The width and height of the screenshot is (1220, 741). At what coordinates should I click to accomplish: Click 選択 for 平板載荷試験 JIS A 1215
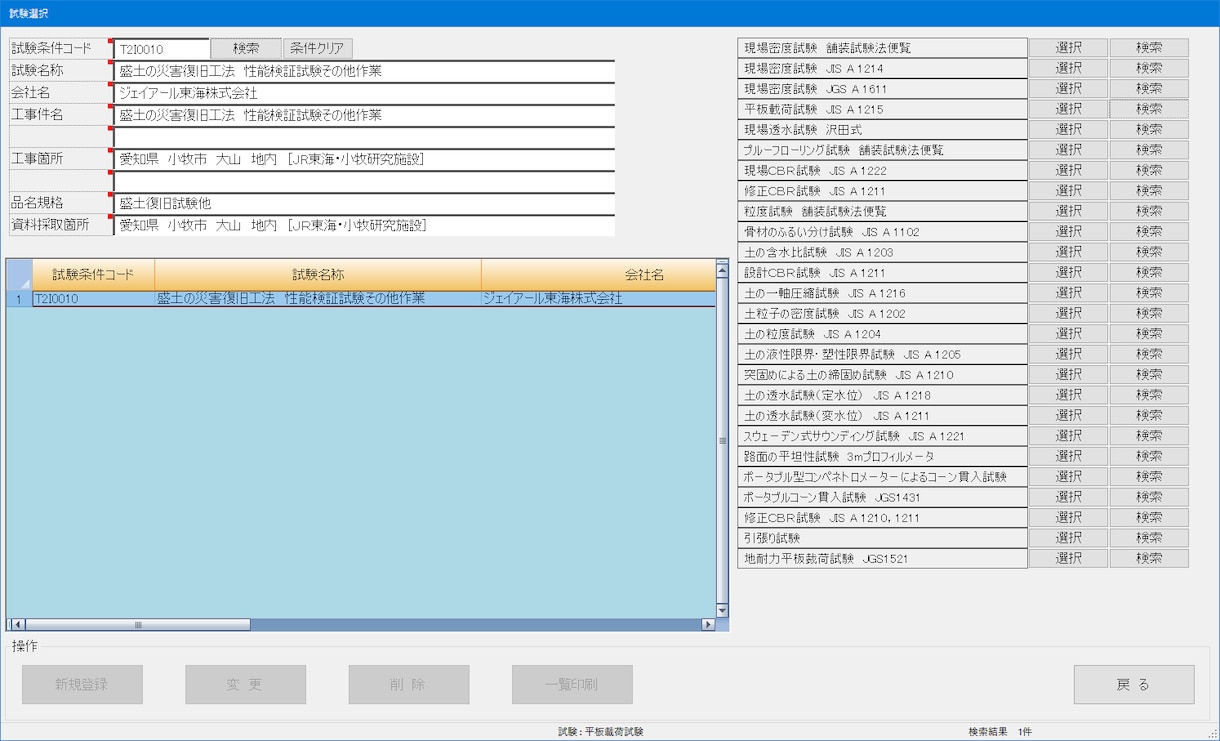1068,109
